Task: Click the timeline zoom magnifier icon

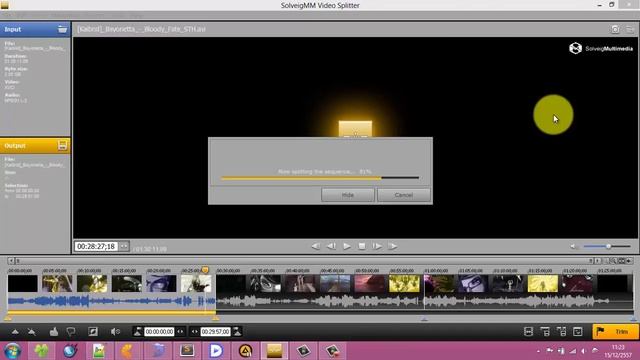Action: tap(613, 261)
